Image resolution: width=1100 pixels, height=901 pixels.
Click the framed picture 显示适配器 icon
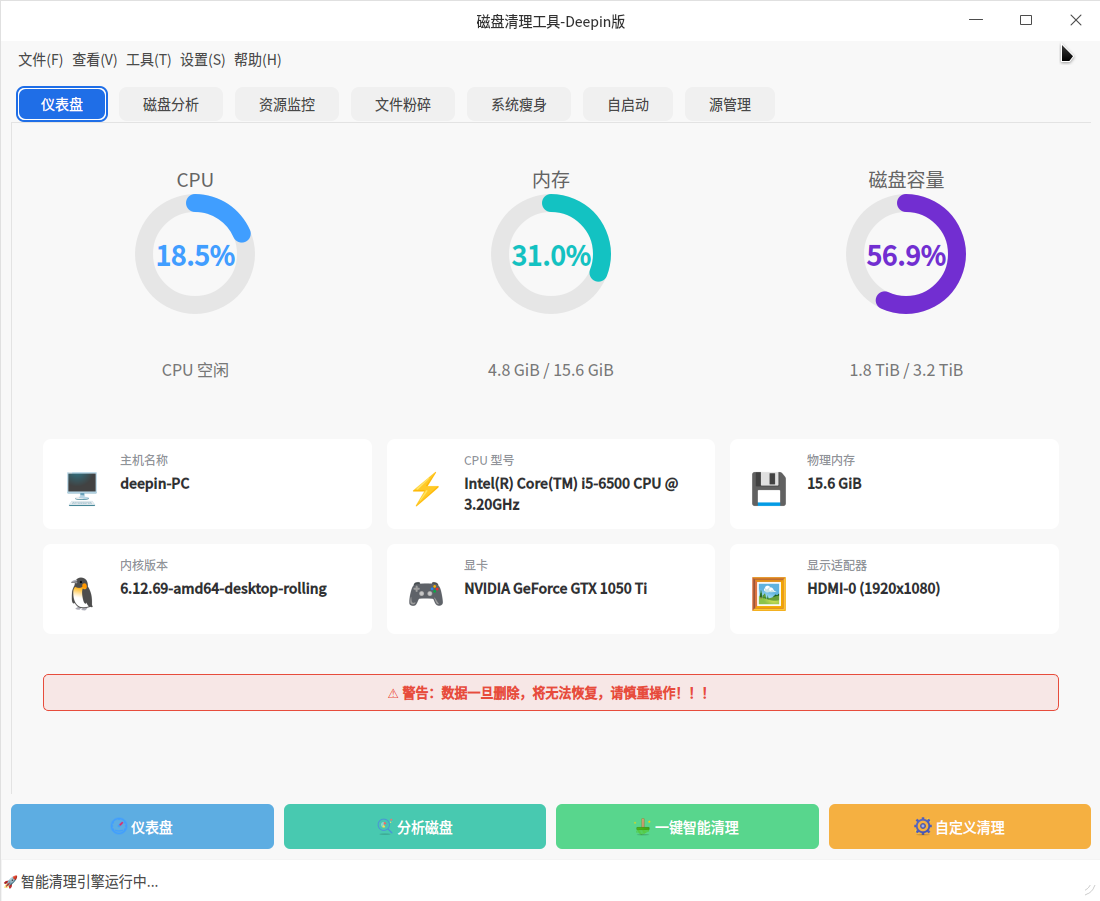click(768, 593)
